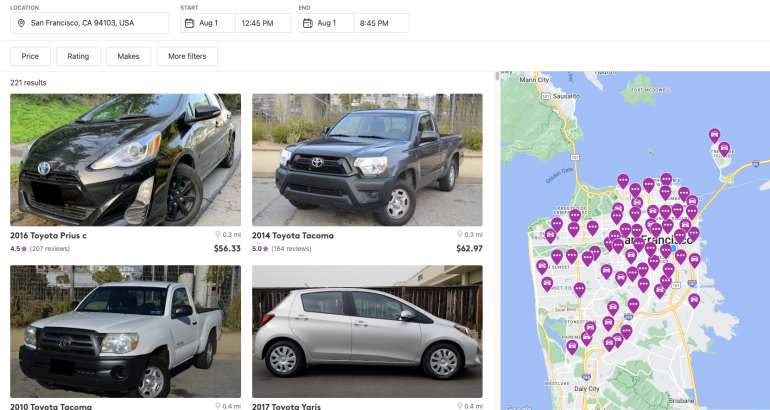770x410 pixels.
Task: Open the Price filter dropdown
Action: tap(30, 56)
